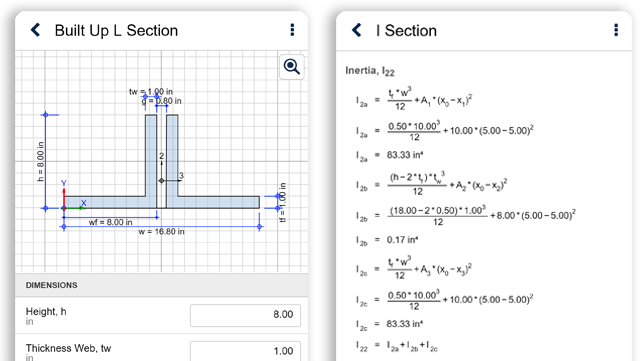Click the Inertia, I22 heading
Screen dimensions: 640x361
pos(370,71)
